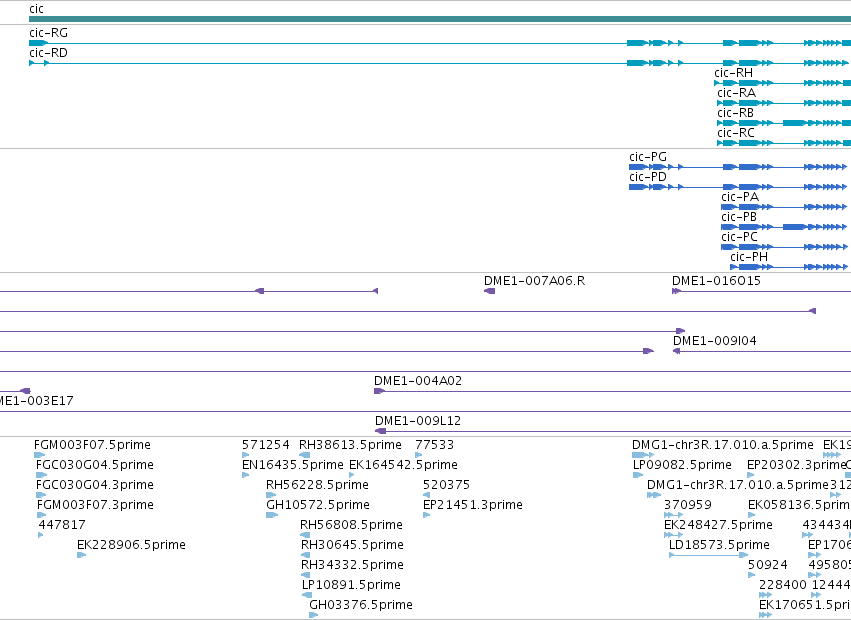Viewport: 851px width, 620px height.
Task: Open the cic-PD CDS label
Action: (648, 177)
